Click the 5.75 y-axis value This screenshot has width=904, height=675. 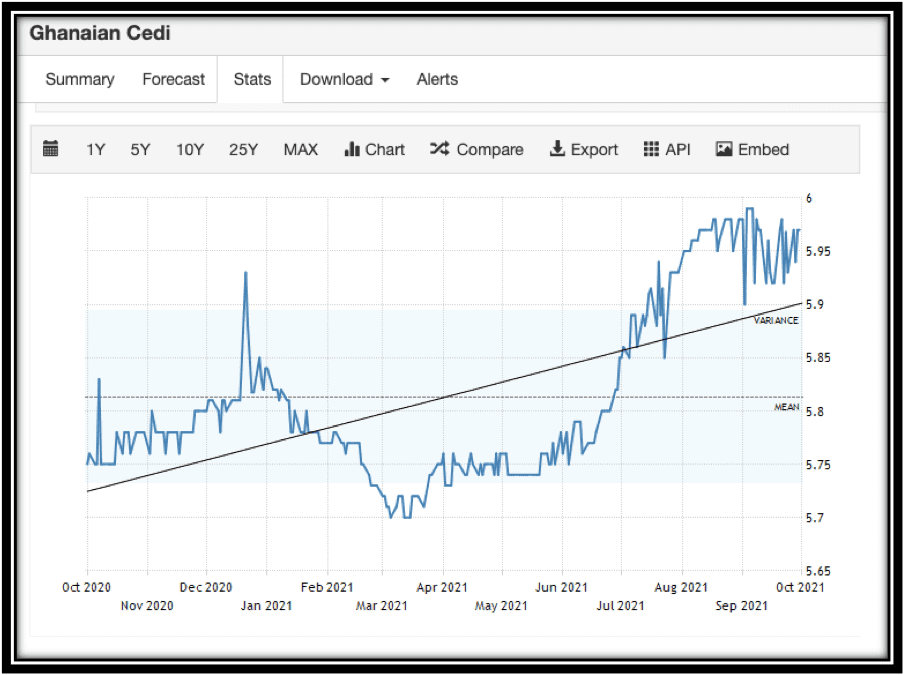(818, 465)
